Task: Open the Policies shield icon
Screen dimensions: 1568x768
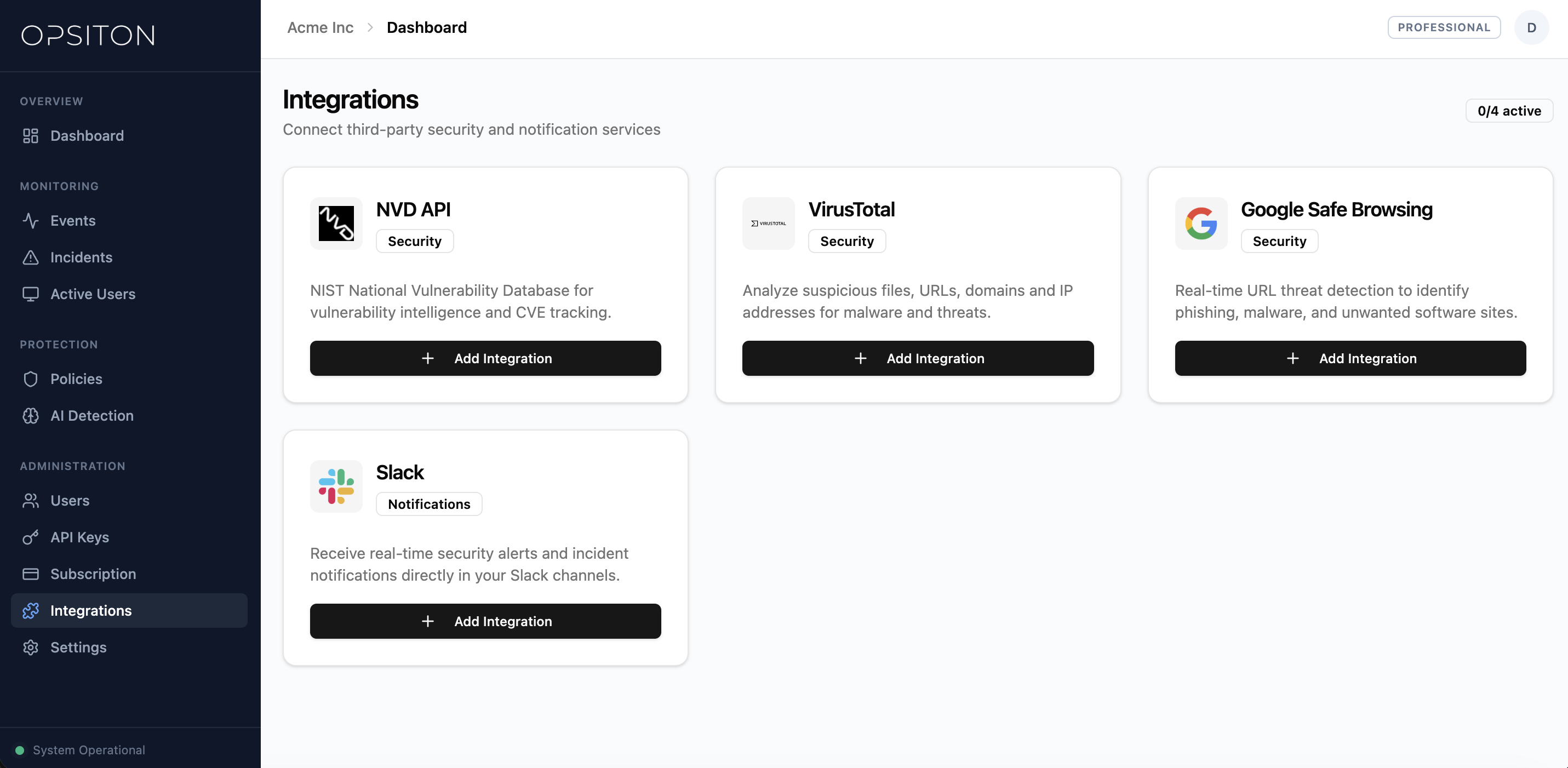Action: (31, 379)
